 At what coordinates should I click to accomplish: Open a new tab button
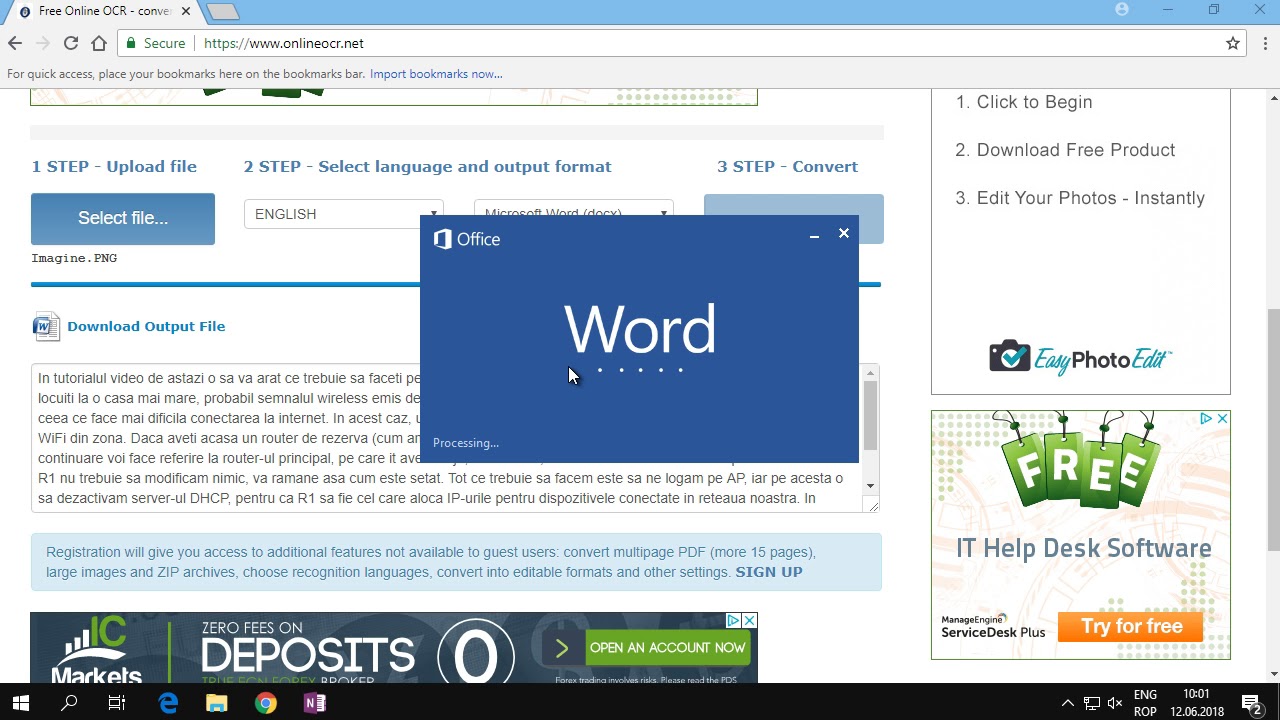coord(222,11)
